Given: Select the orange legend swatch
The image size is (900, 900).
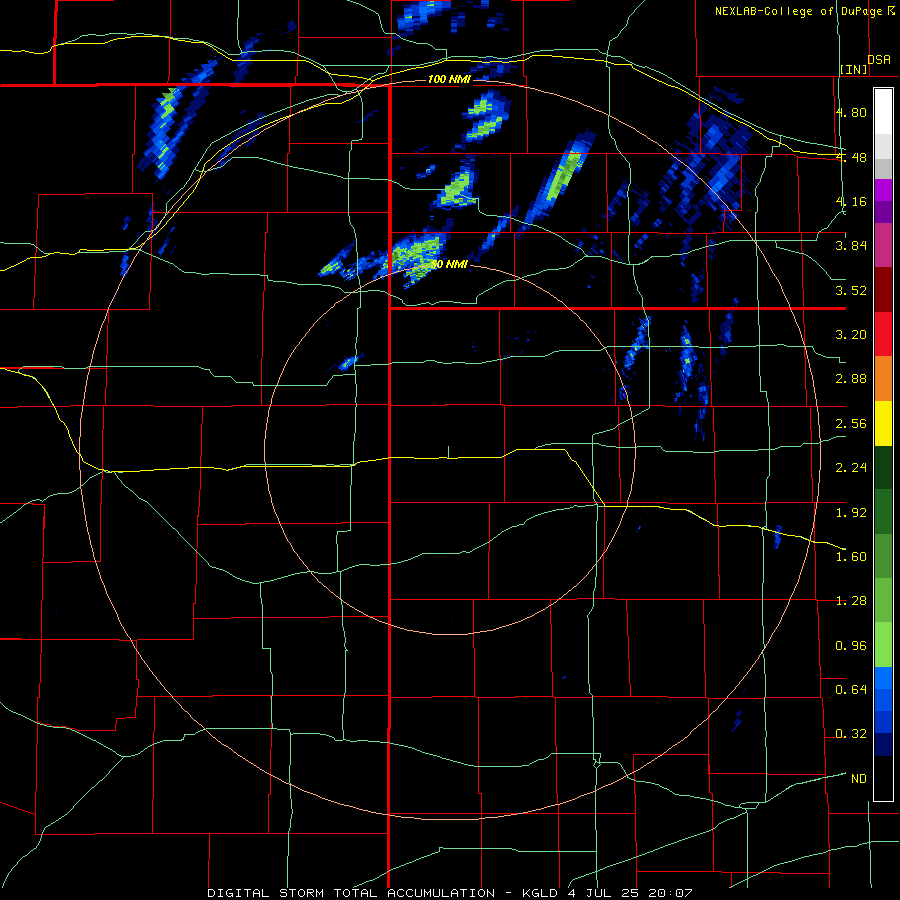Looking at the screenshot, I should click(x=883, y=379).
